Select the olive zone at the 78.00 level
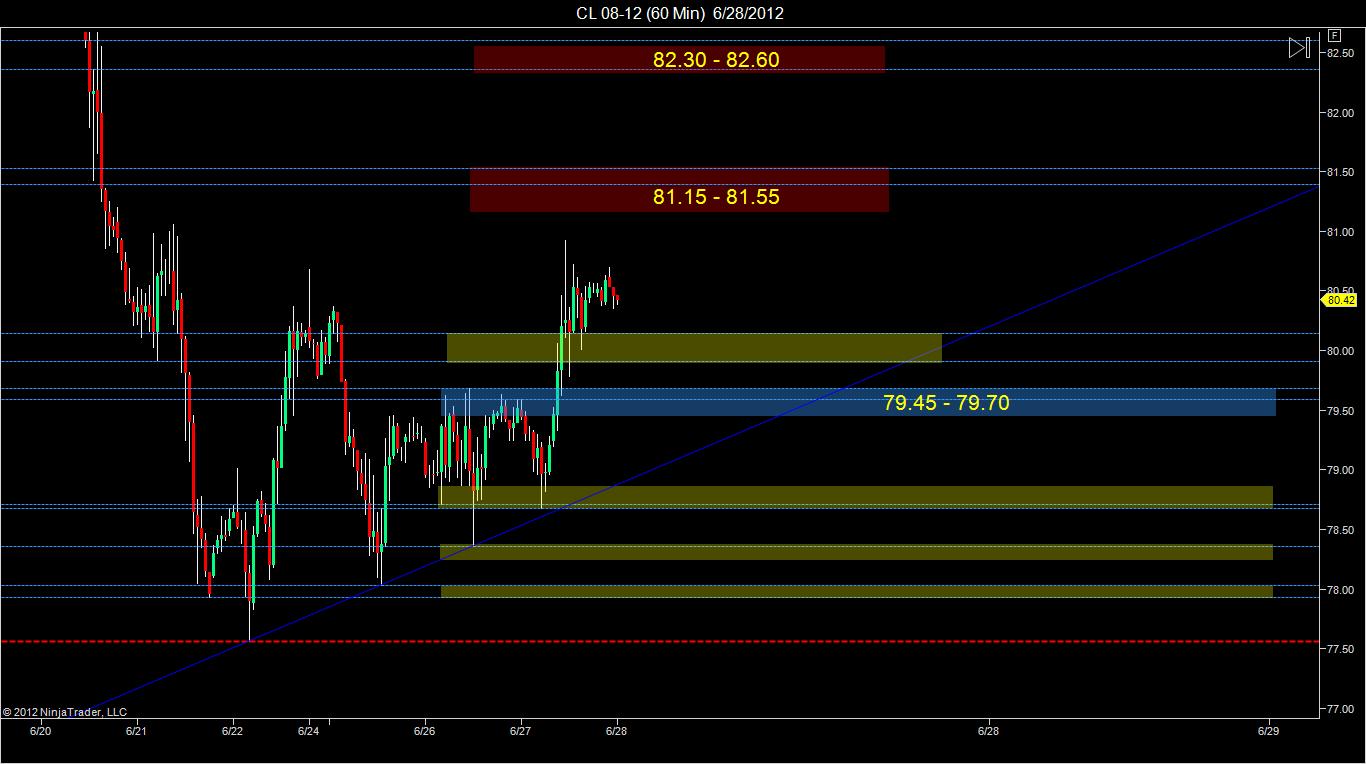This screenshot has width=1366, height=764. coord(856,591)
